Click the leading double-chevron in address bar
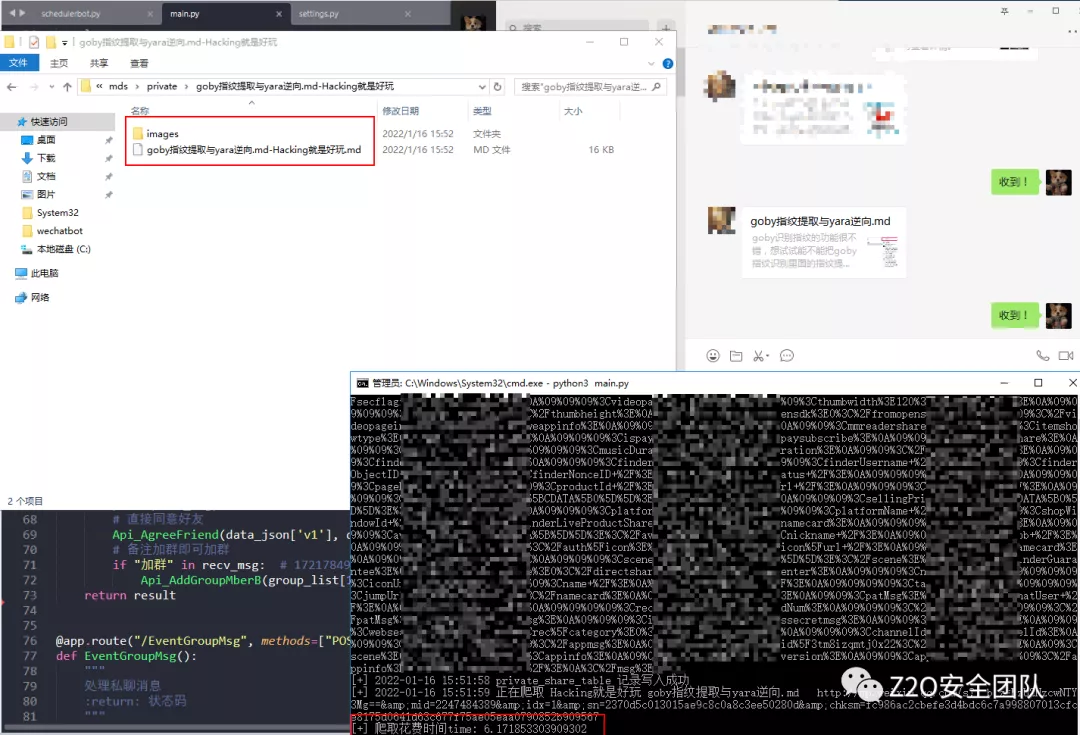Viewport: 1080px width, 735px height. (x=100, y=87)
